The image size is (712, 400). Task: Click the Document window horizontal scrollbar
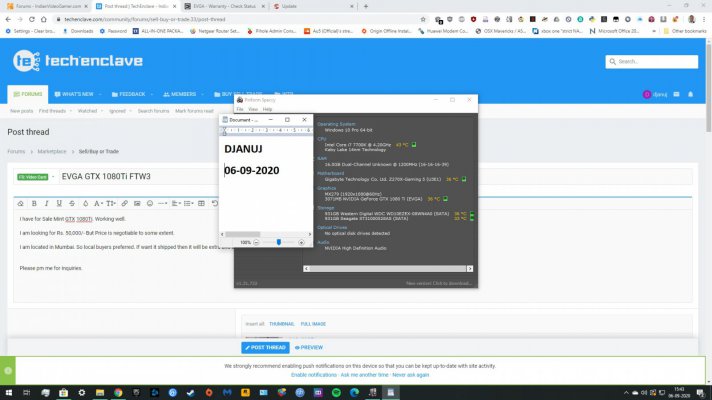point(266,234)
